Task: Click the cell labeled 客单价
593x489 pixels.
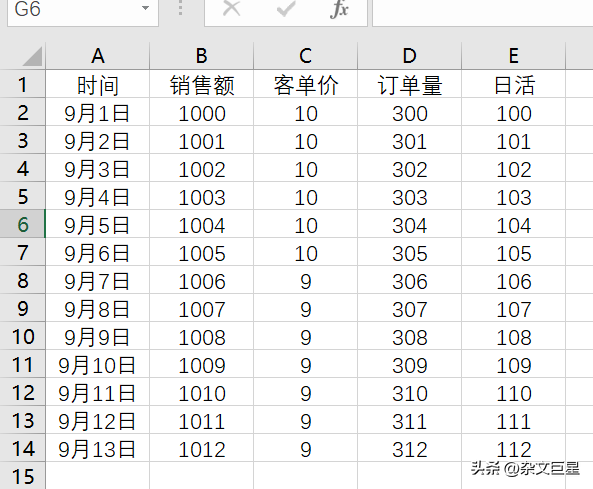Action: pos(306,84)
